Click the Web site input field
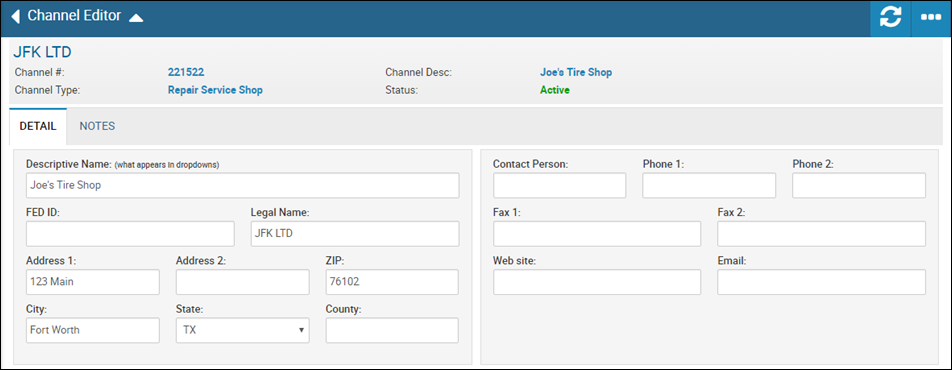 click(x=596, y=282)
